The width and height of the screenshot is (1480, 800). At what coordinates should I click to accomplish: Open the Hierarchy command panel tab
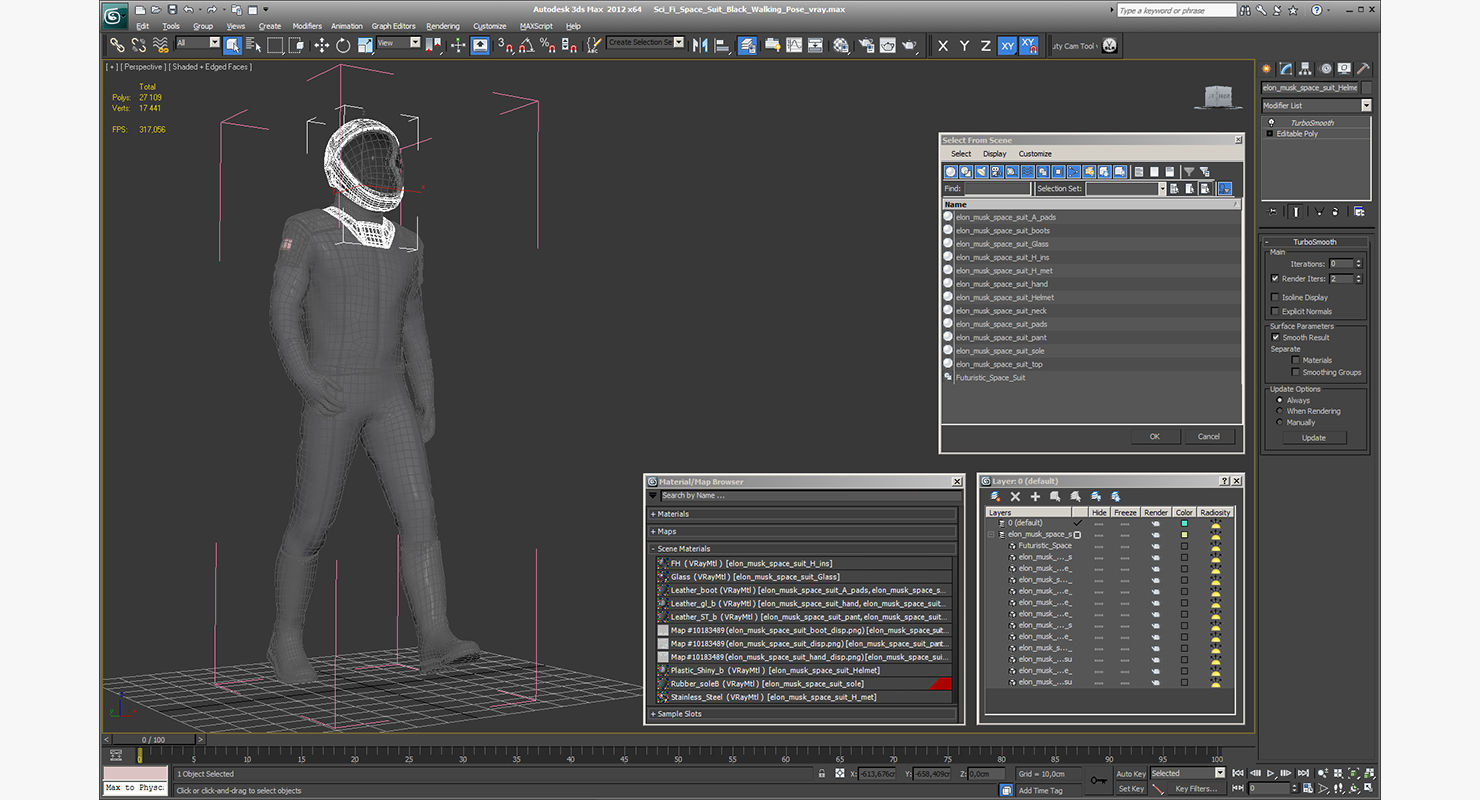[x=1306, y=69]
